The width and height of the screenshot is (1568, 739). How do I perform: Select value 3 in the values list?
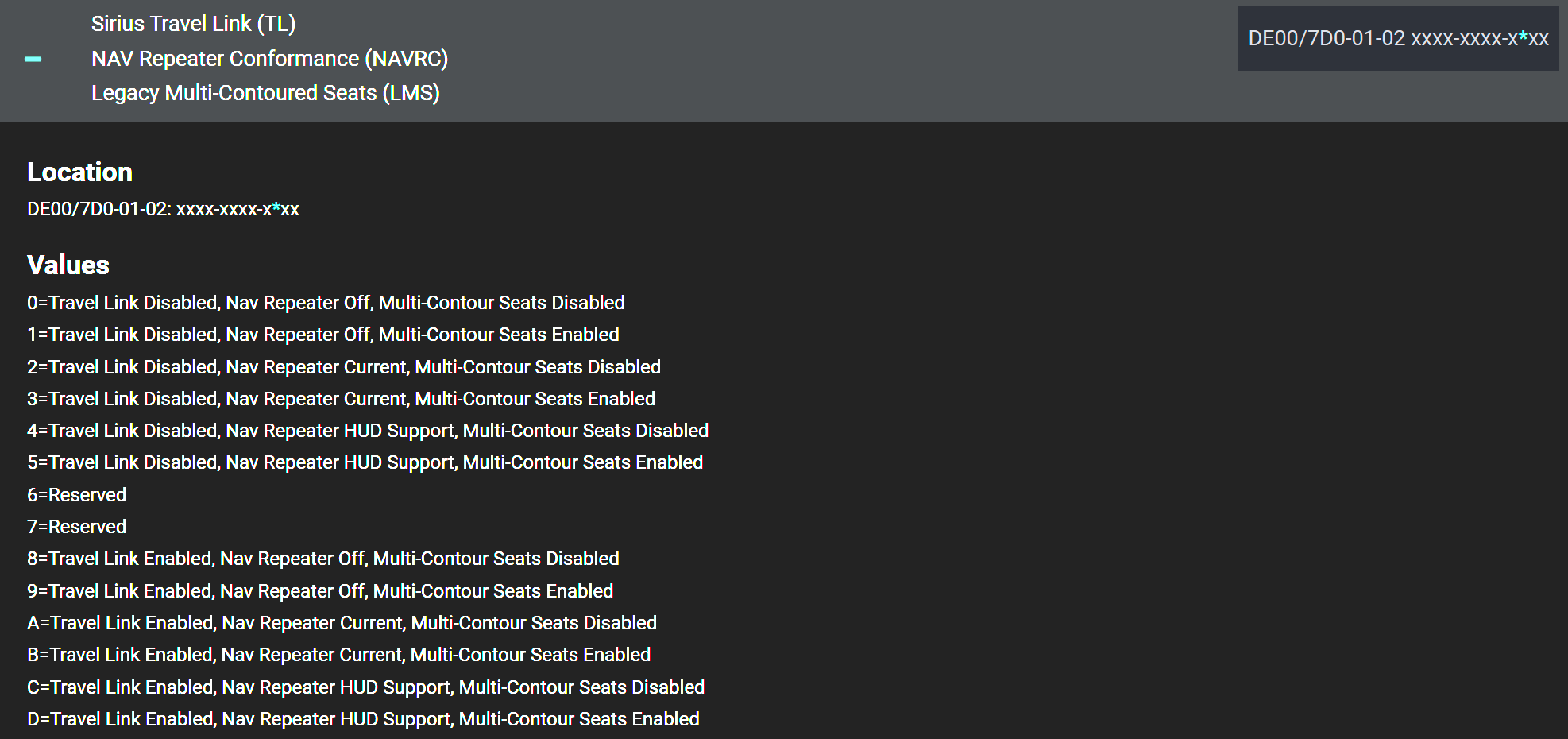[x=341, y=399]
